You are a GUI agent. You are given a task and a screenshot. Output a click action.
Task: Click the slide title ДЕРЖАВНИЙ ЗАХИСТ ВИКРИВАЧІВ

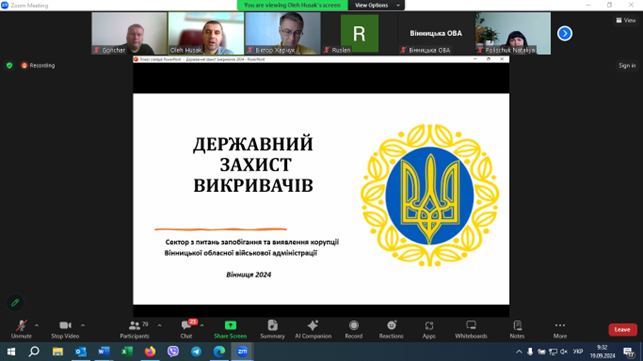point(253,165)
